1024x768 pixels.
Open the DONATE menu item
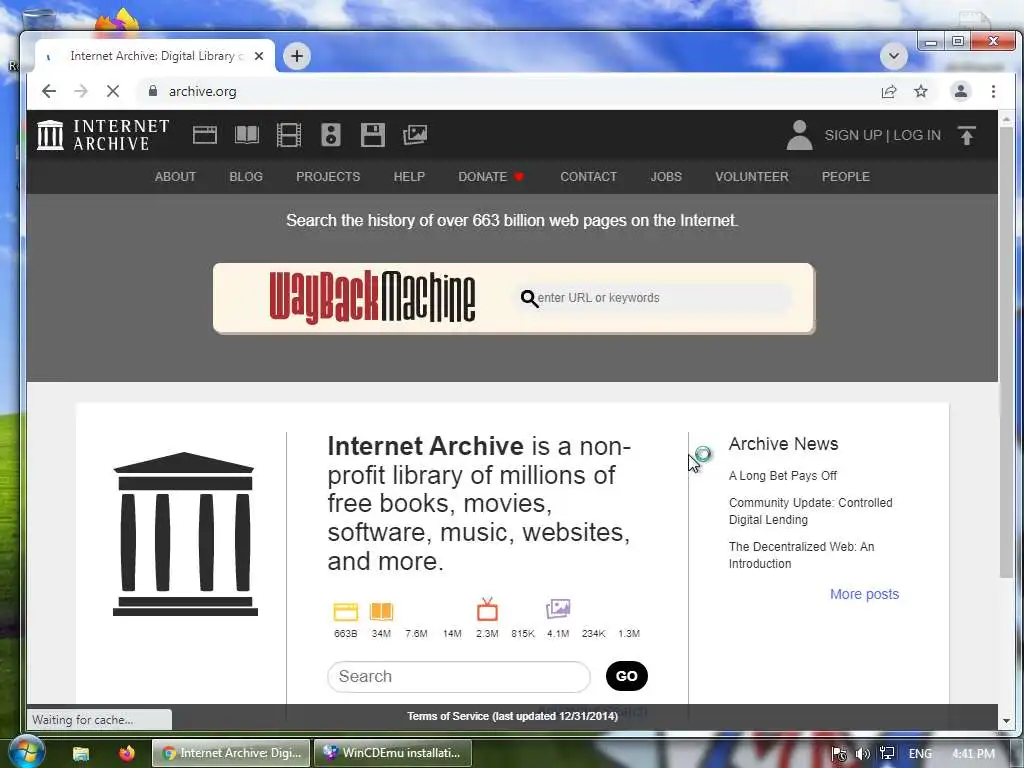pyautogui.click(x=491, y=176)
